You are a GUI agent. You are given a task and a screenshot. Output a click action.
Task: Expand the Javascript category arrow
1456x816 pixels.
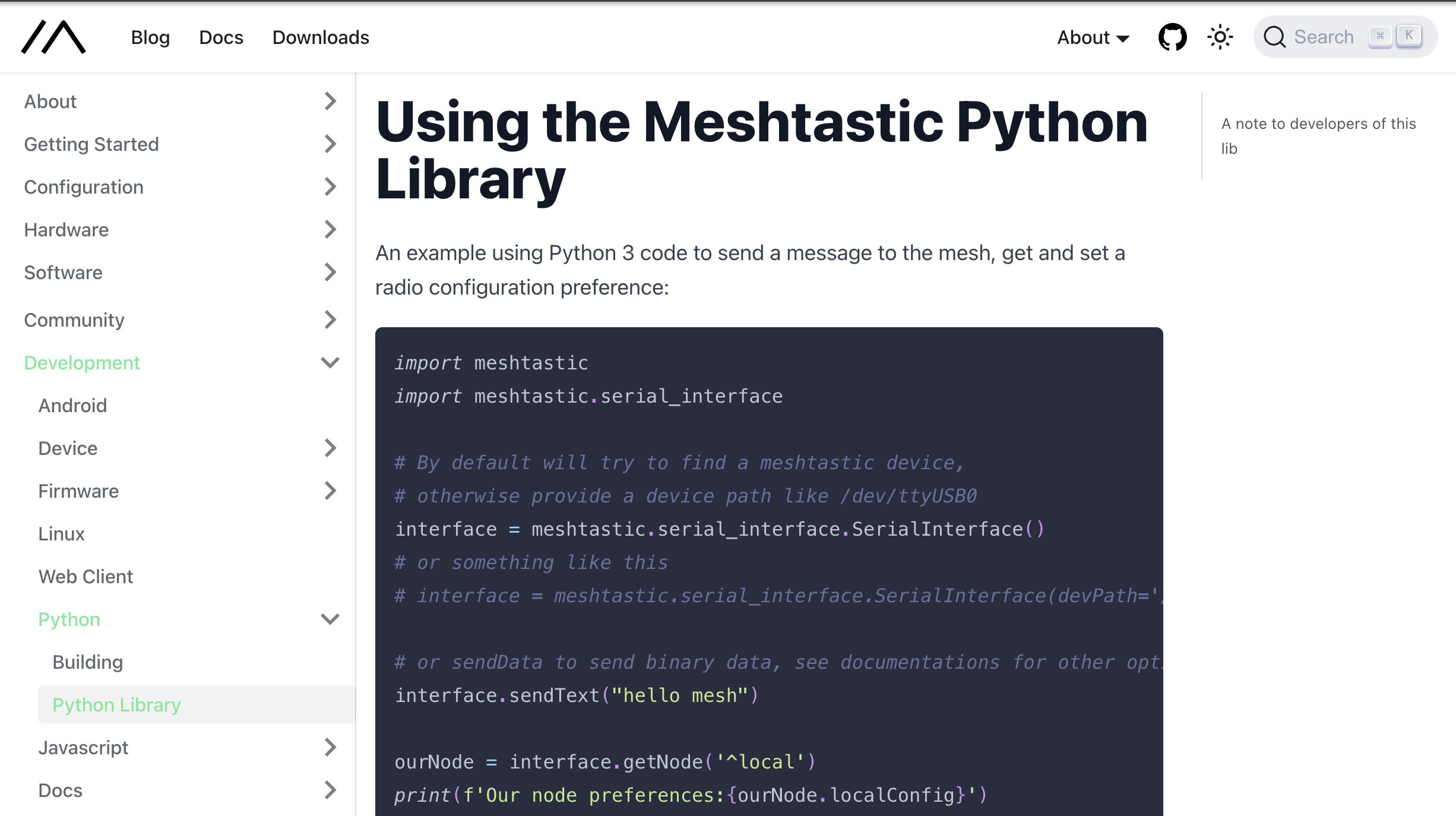(330, 747)
